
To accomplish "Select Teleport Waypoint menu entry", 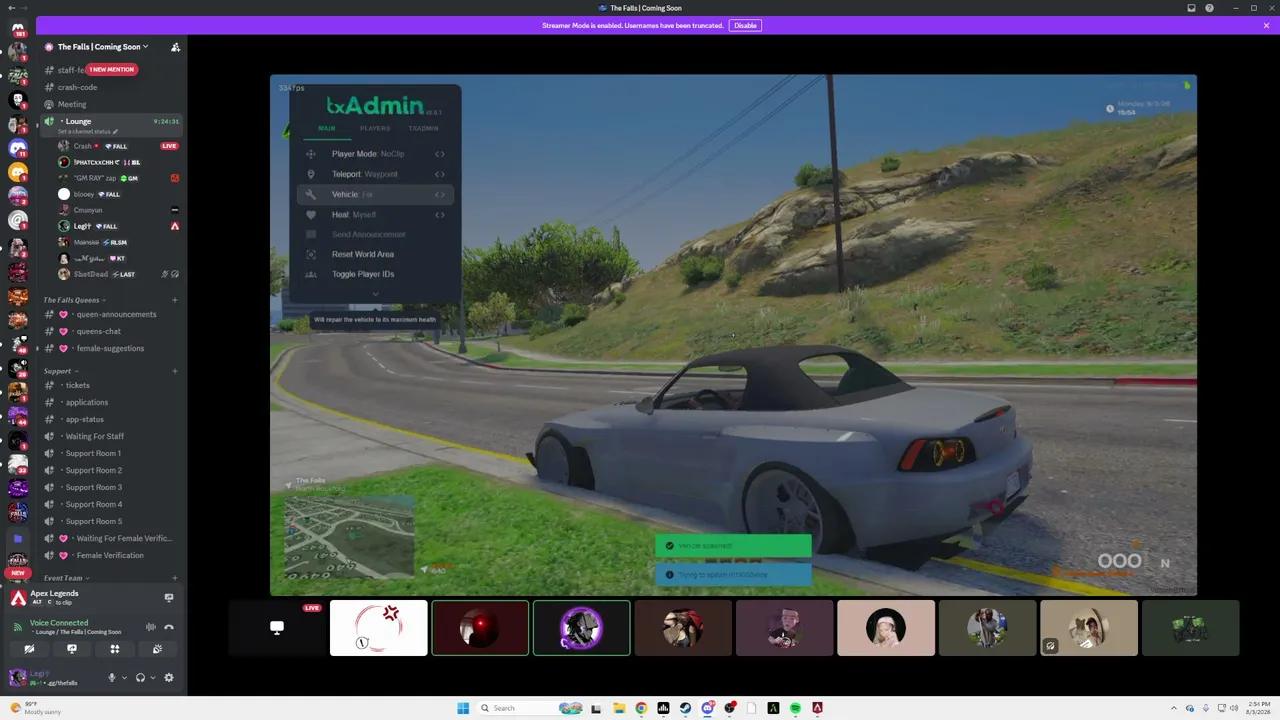I will coord(377,174).
